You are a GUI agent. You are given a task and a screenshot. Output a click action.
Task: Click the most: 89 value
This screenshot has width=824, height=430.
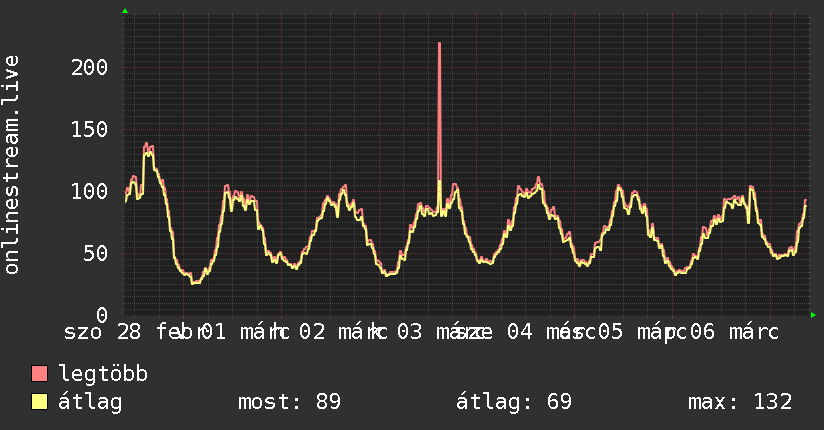290,402
